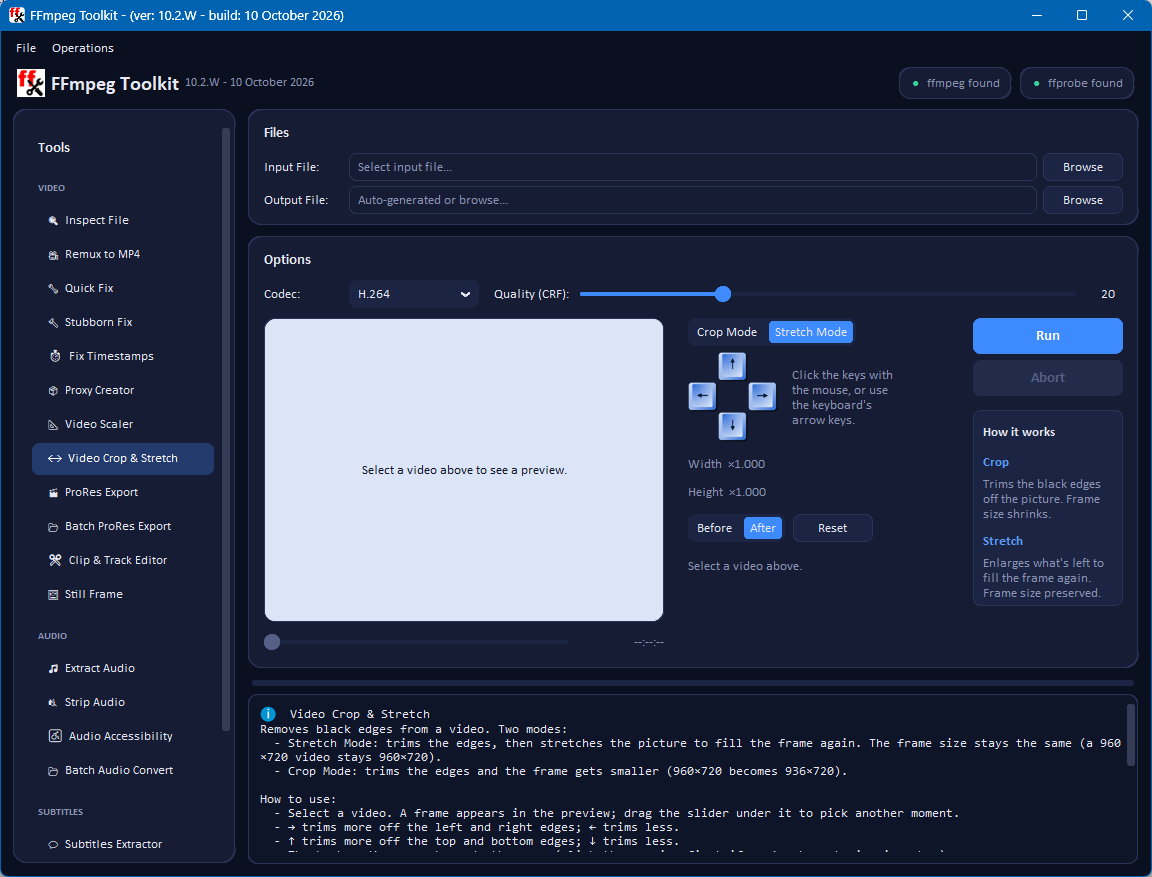
Task: Select Proxy Creator tool
Action: coord(123,390)
